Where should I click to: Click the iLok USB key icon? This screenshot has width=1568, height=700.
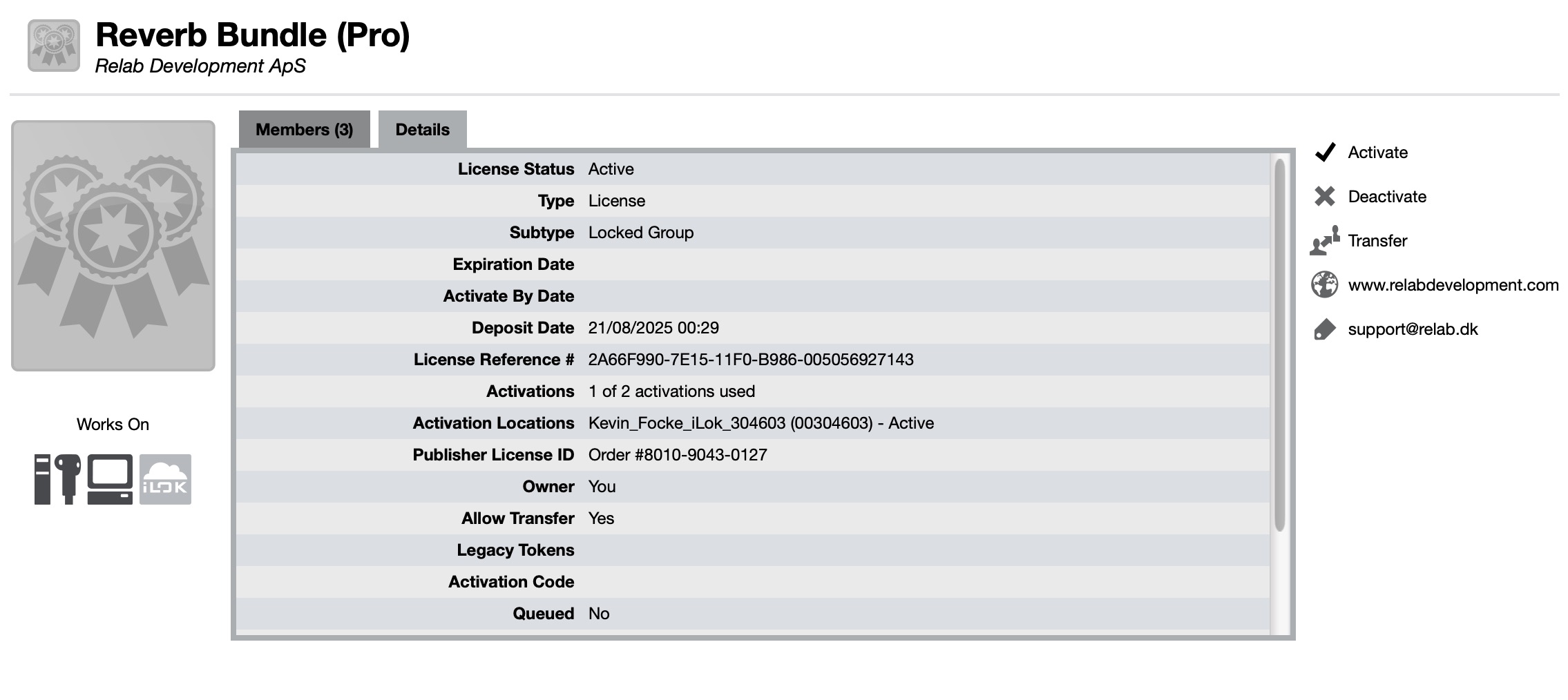[68, 479]
